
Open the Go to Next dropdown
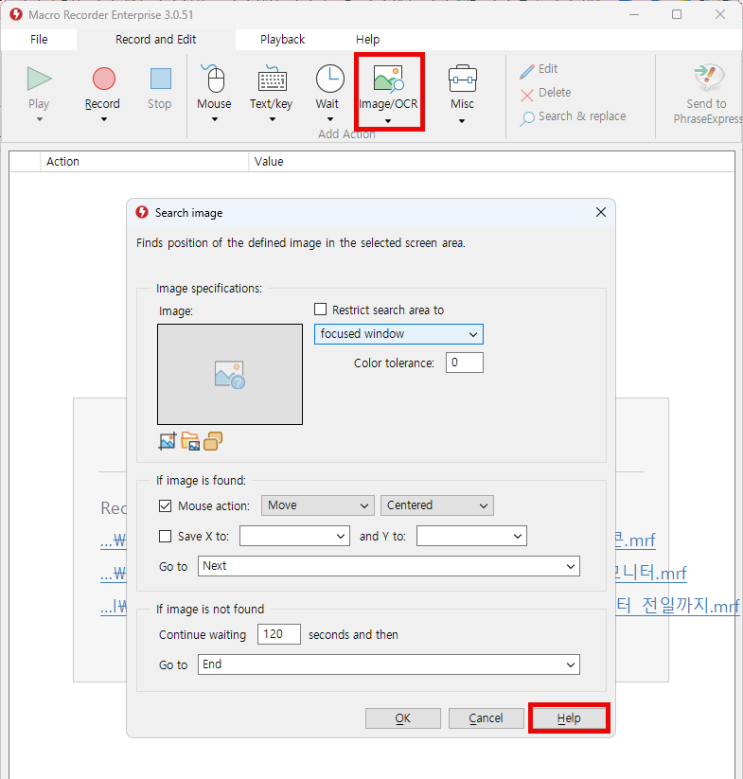click(389, 566)
